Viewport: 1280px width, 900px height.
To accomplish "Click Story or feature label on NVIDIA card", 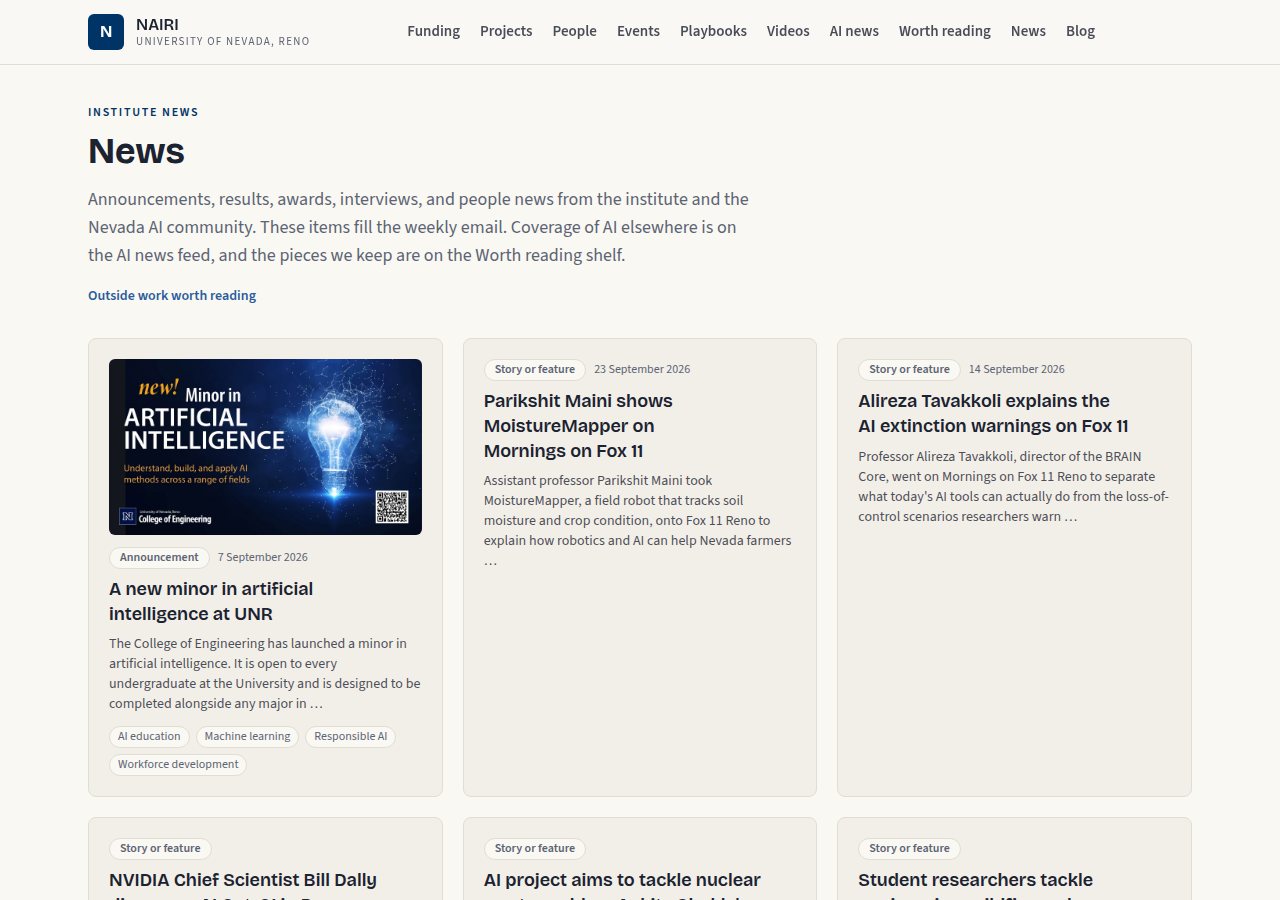I will 160,848.
